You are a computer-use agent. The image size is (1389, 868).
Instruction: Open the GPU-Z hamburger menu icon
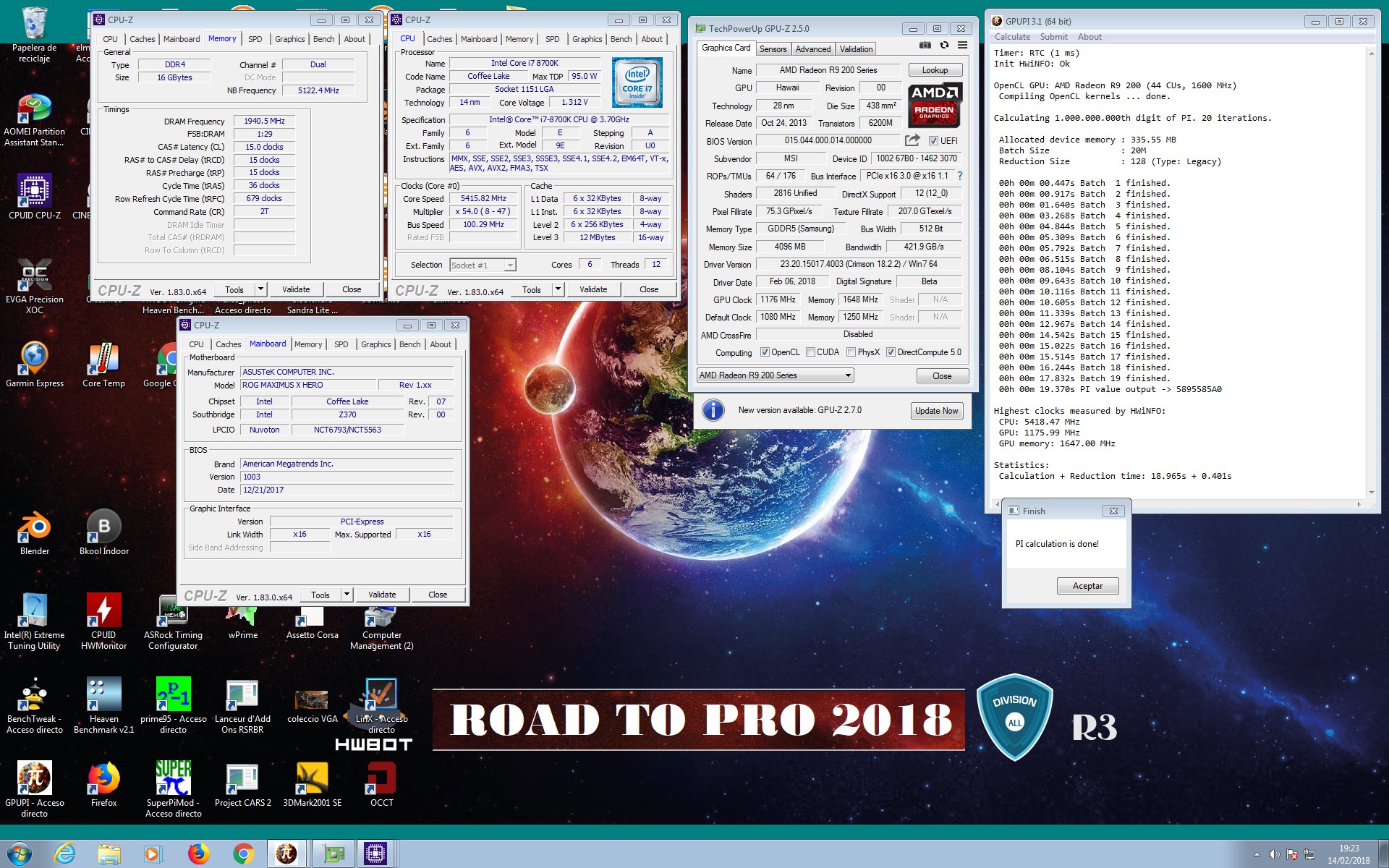[x=962, y=46]
